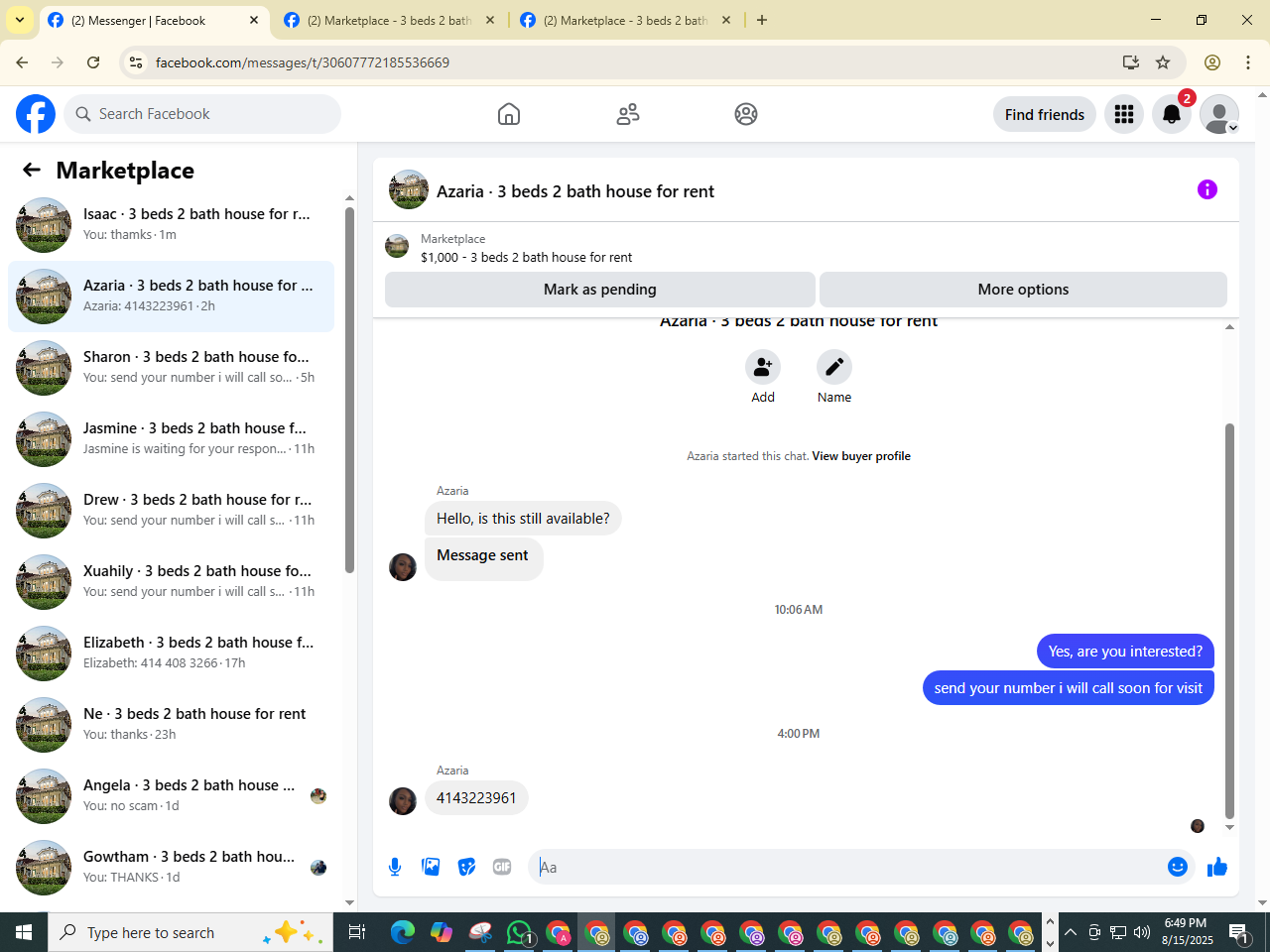Click Search Facebook box
The height and width of the screenshot is (952, 1270).
pyautogui.click(x=202, y=114)
